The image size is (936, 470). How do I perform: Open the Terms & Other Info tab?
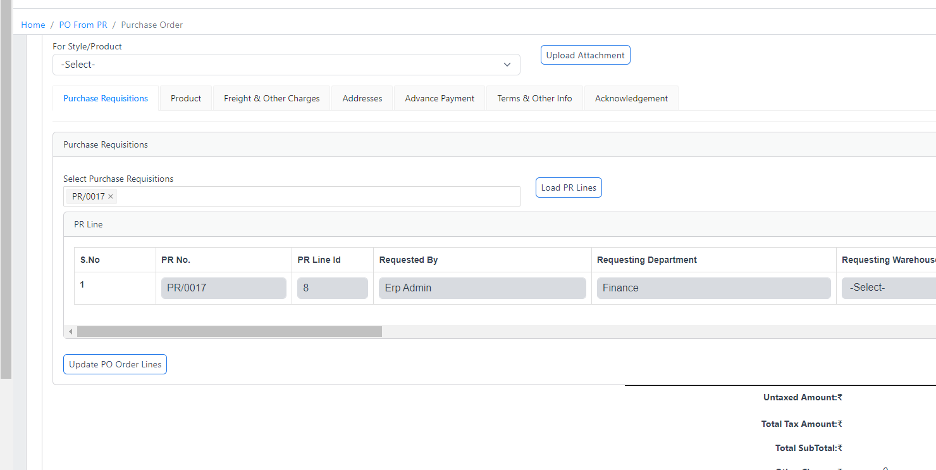click(x=534, y=98)
